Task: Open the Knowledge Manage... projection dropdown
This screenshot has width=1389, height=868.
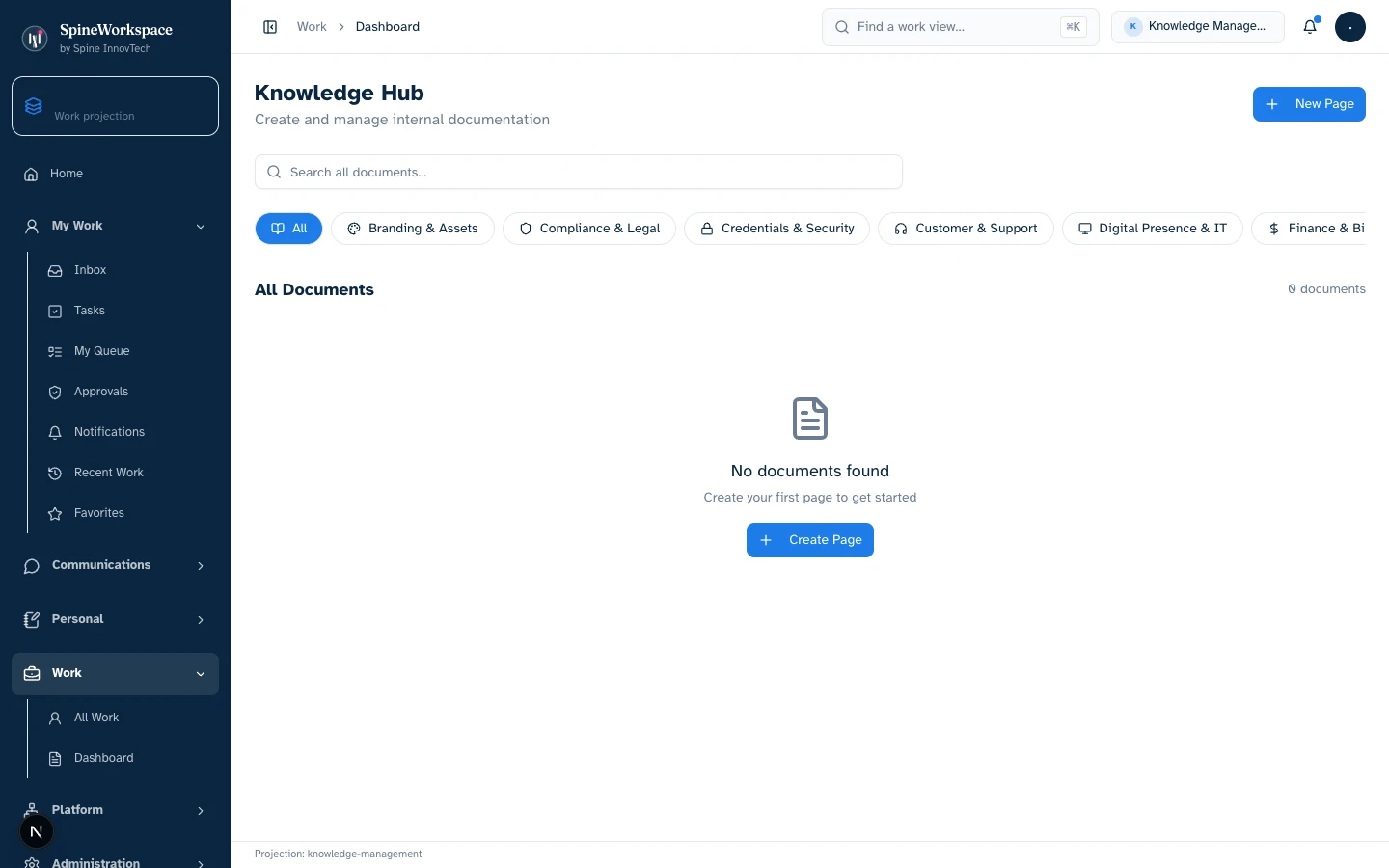Action: point(1197,27)
